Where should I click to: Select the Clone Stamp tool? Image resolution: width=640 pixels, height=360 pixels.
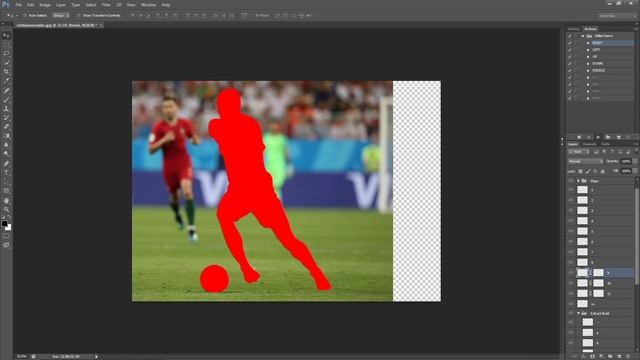click(x=6, y=109)
